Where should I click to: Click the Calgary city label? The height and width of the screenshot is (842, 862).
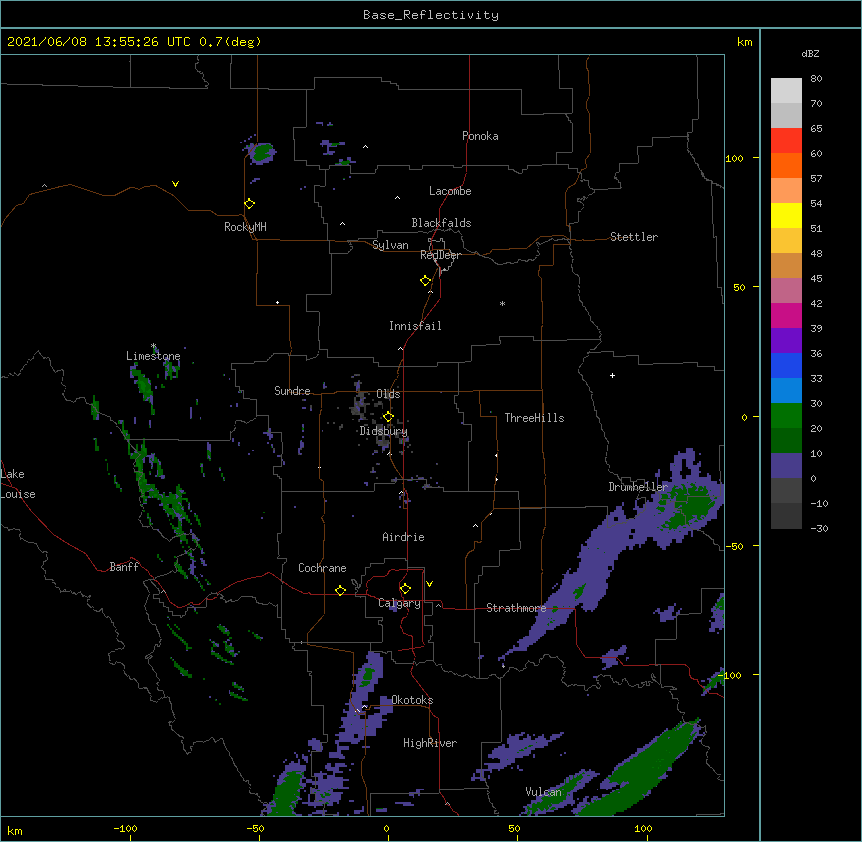399,603
